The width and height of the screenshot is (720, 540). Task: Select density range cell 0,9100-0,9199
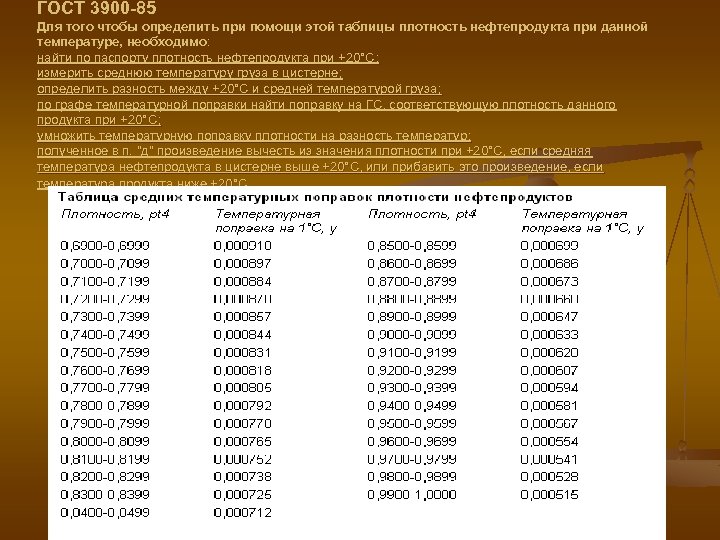[412, 353]
